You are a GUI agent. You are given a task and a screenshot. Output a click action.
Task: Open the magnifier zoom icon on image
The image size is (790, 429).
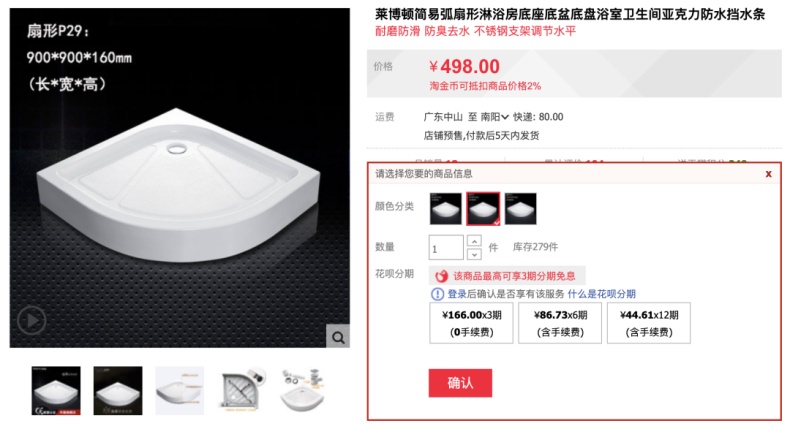(x=338, y=337)
